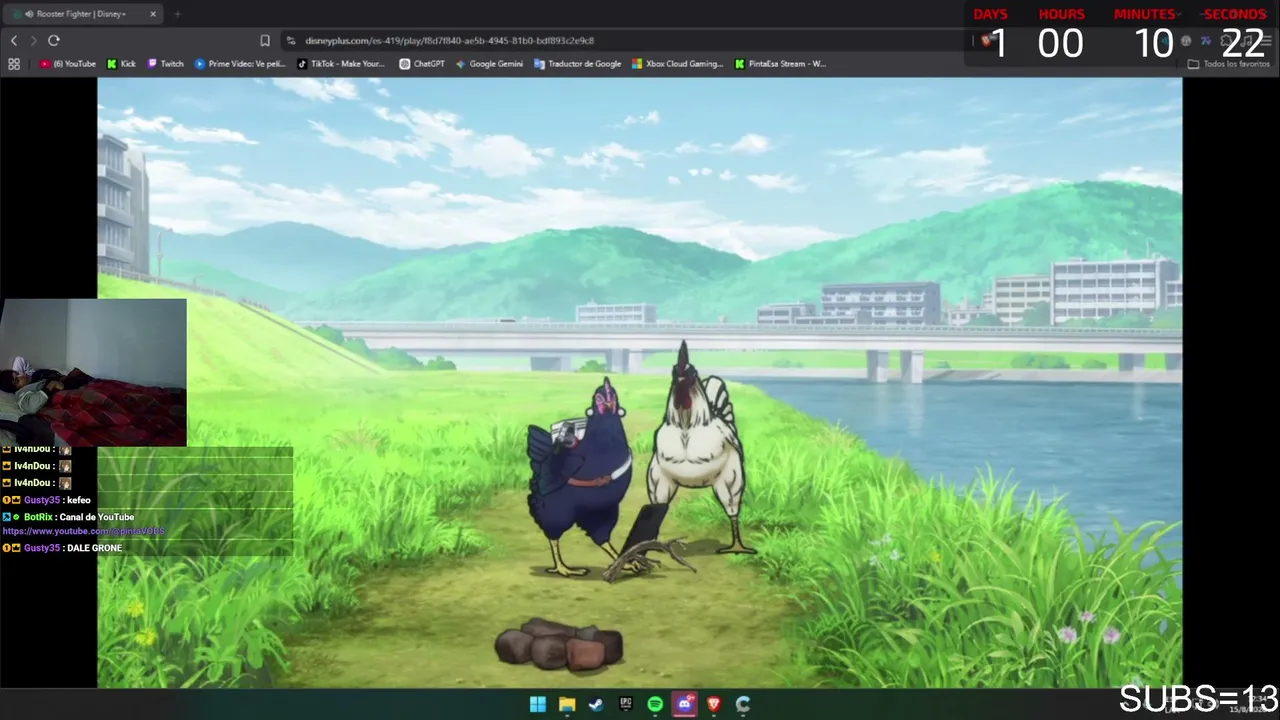Image resolution: width=1280 pixels, height=720 pixels.
Task: Launch Epic Games from the taskbar
Action: click(626, 704)
